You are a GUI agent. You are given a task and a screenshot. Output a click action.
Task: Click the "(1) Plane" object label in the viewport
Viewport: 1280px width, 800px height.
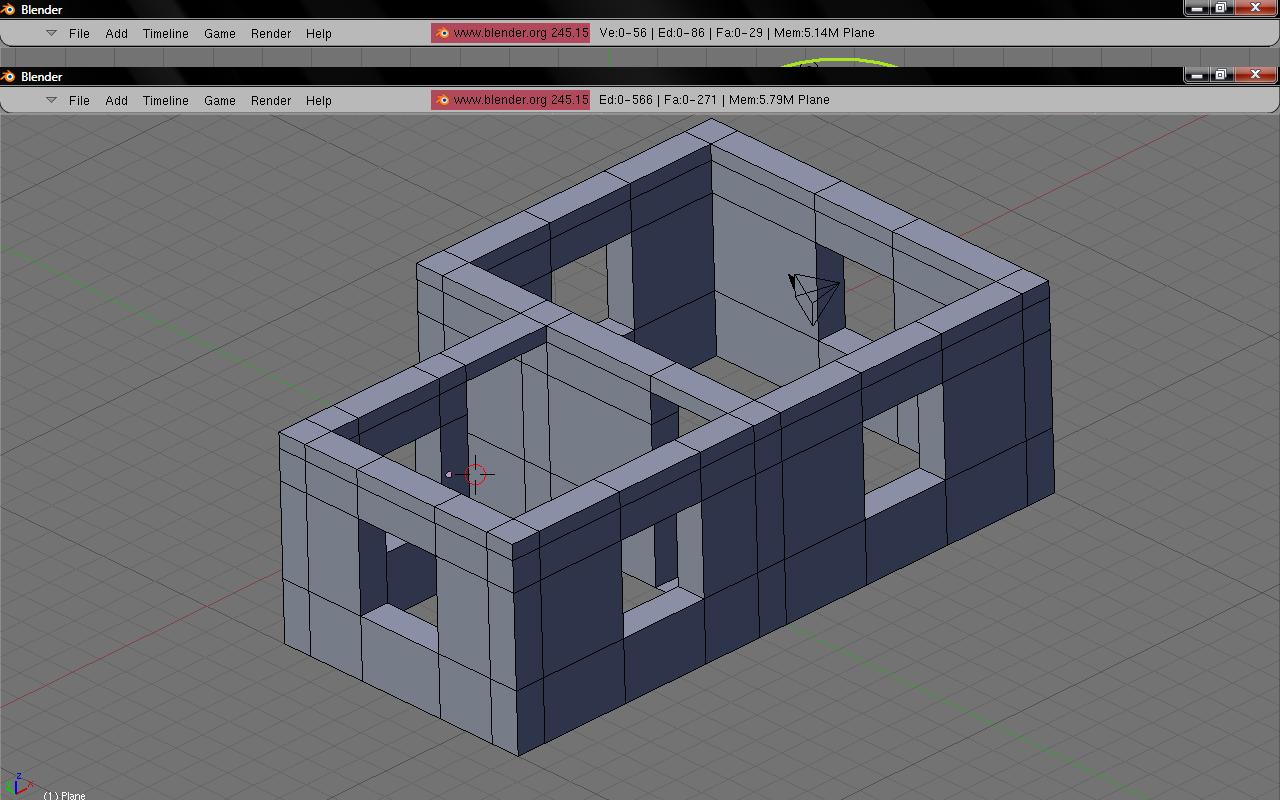tap(64, 796)
